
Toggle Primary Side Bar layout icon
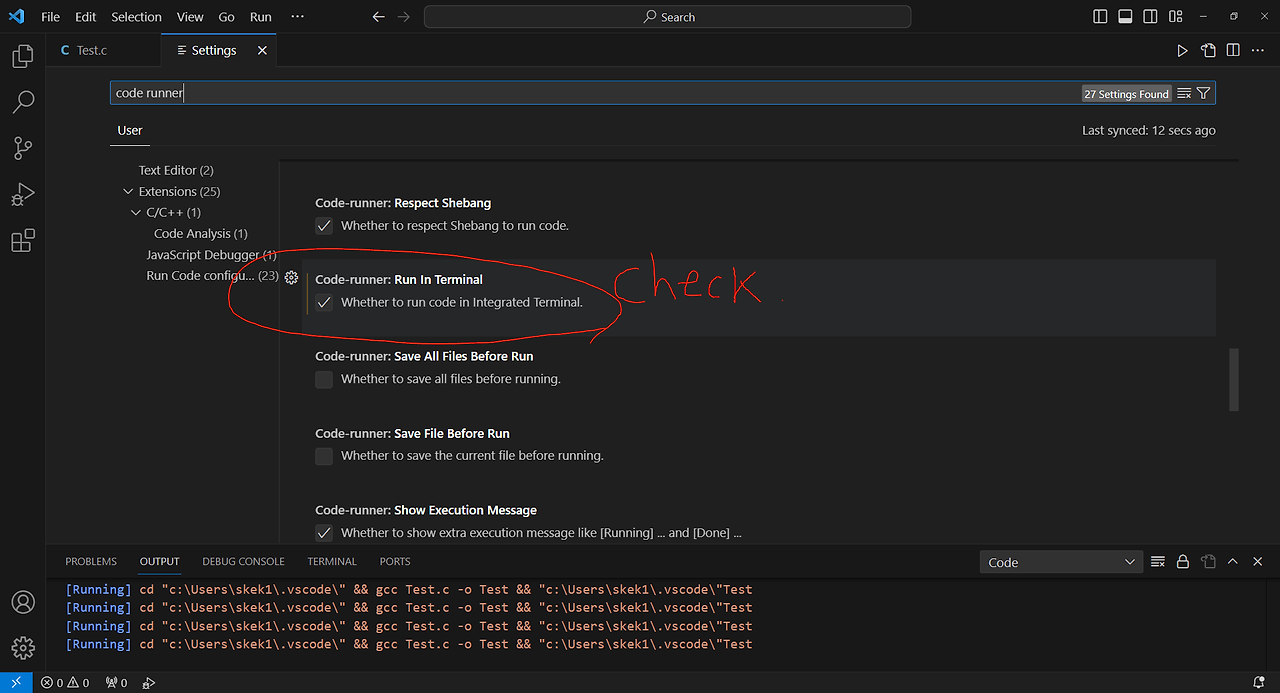click(1100, 17)
